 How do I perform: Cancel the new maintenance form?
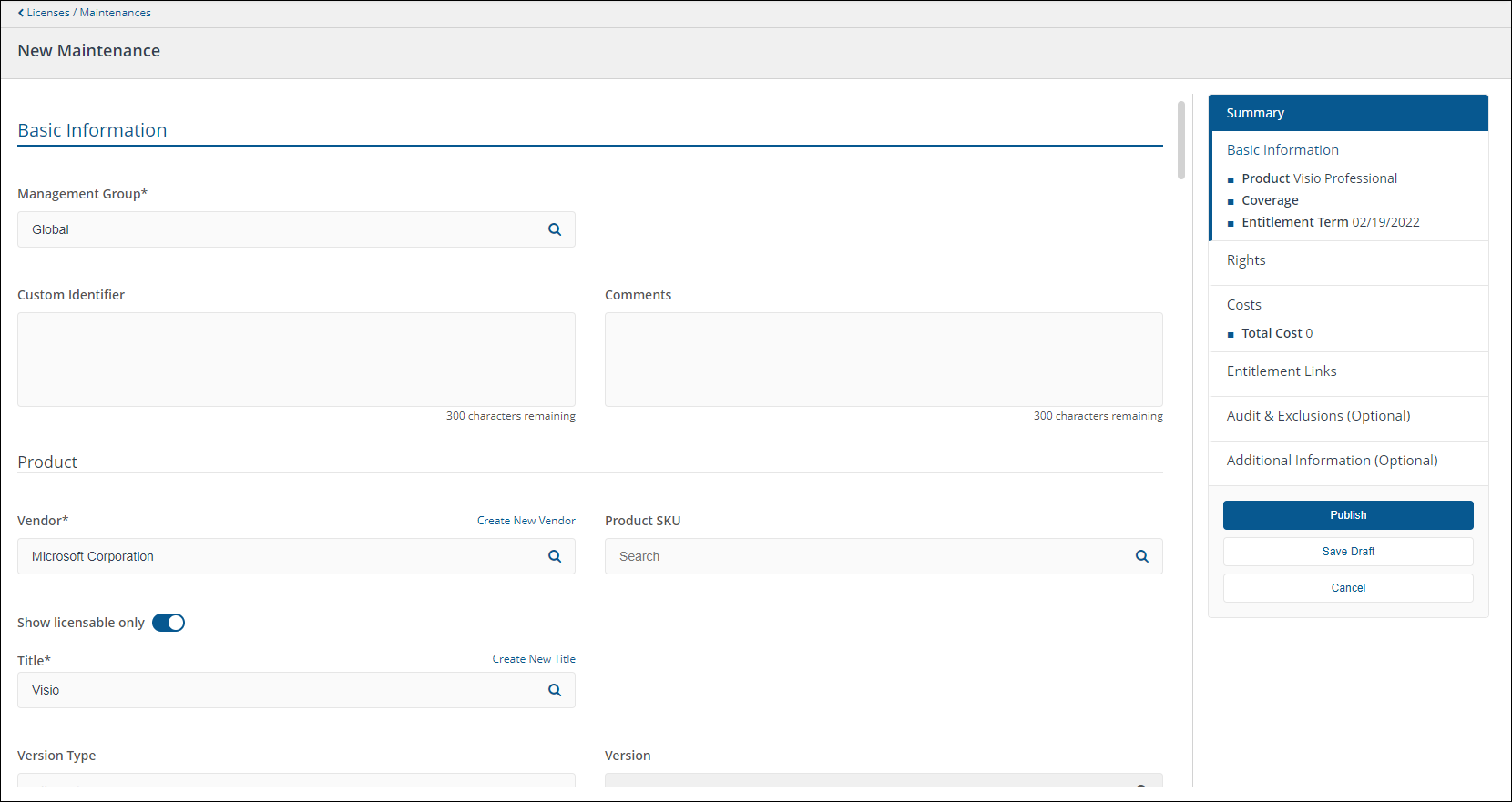[1347, 588]
